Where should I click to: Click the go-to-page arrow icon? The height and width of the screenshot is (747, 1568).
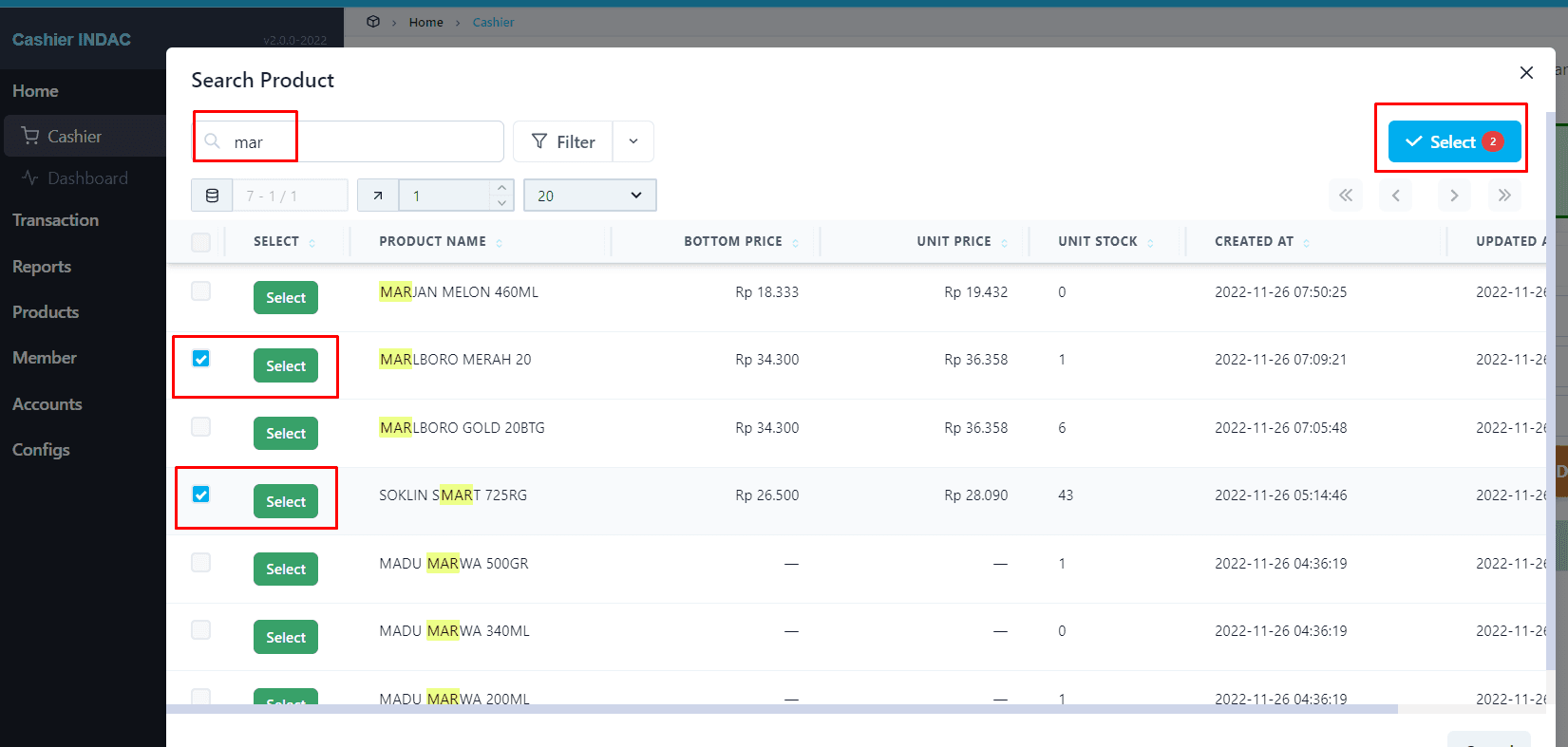pyautogui.click(x=378, y=196)
